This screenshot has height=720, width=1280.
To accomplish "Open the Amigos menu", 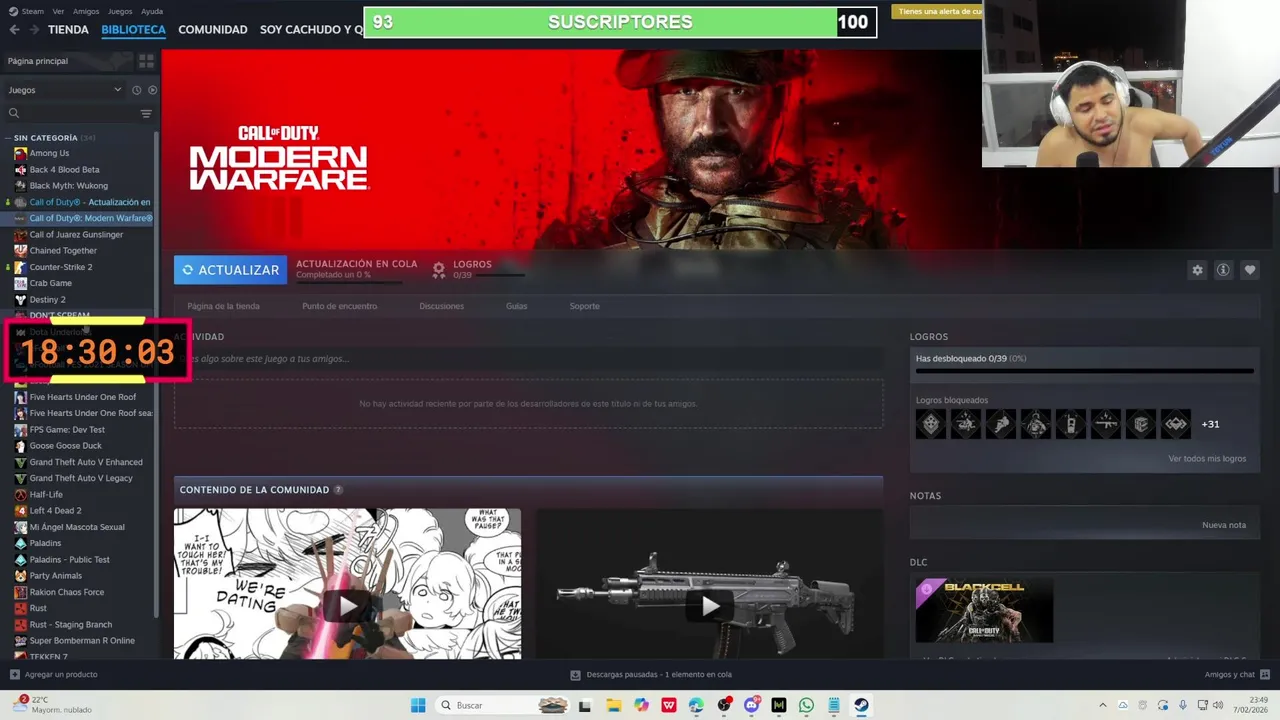I will (86, 11).
